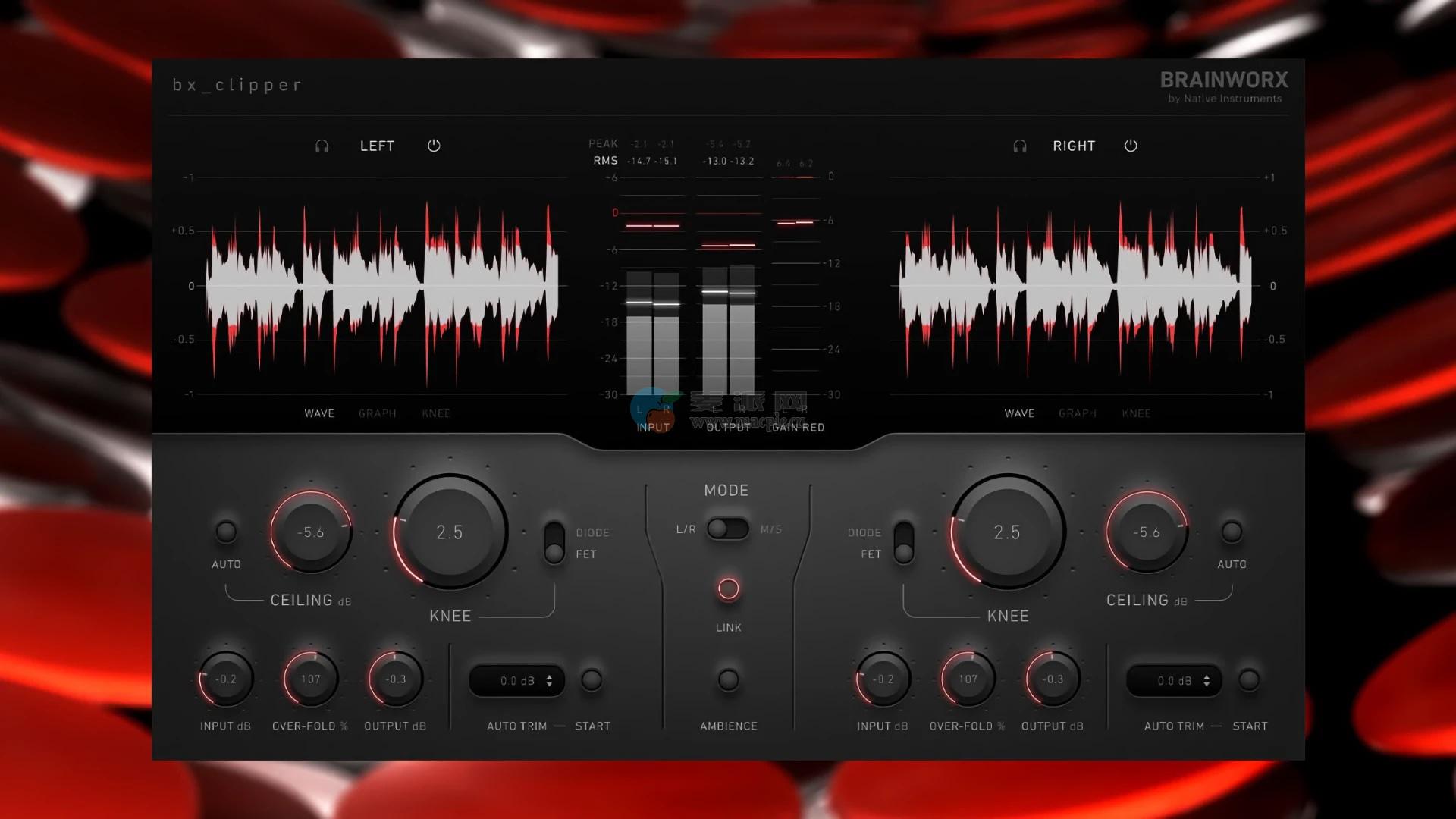Screen dimensions: 1456x819
Task: Flip the right DIODE/FET switch
Action: [x=903, y=542]
